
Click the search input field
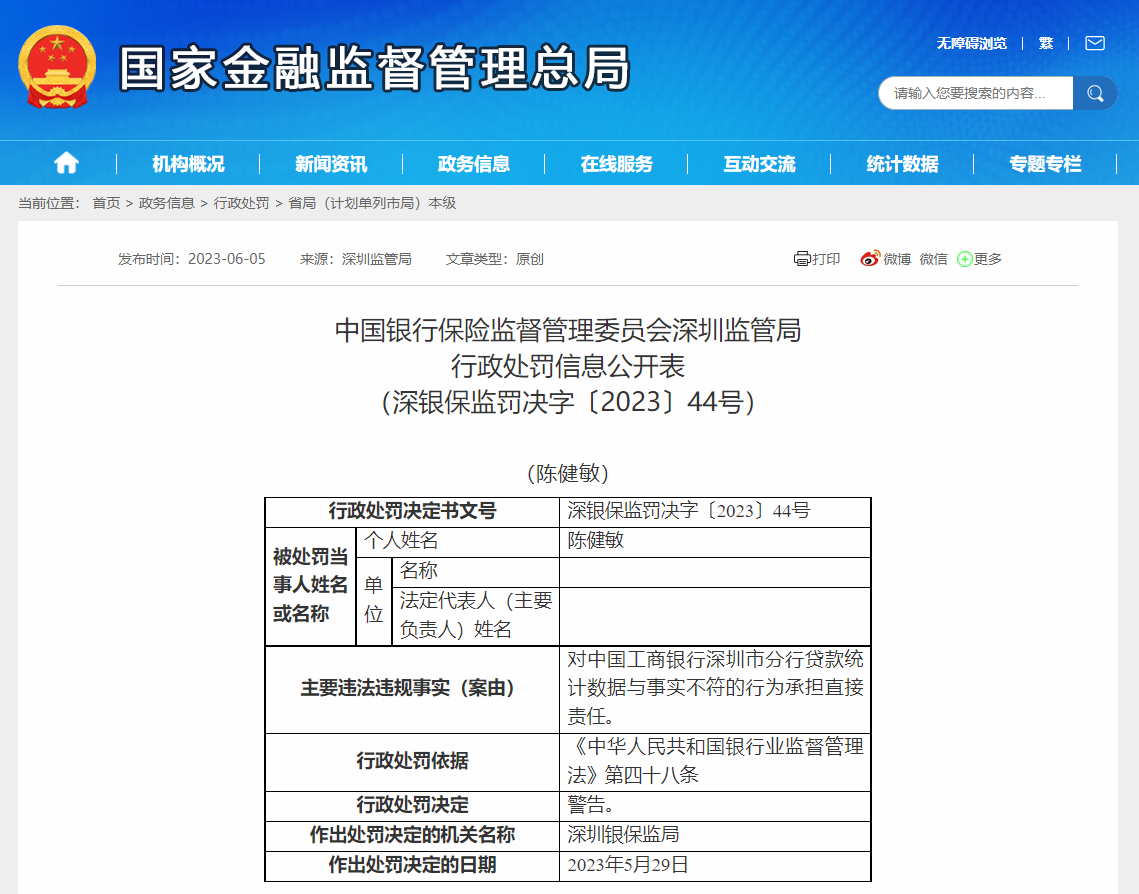point(976,93)
